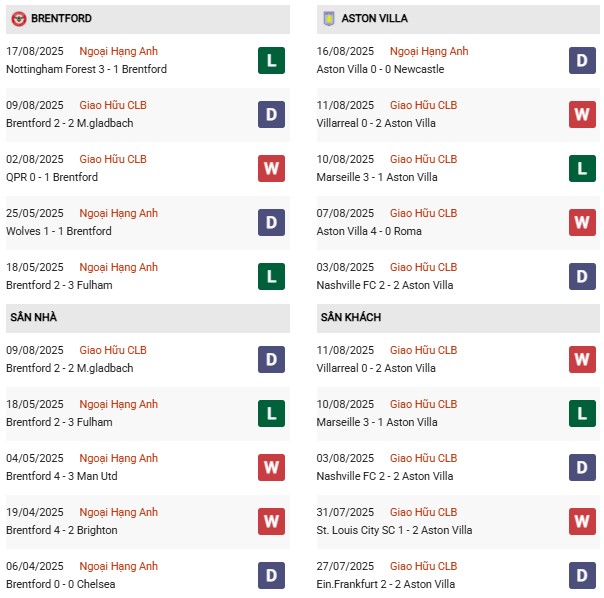
Task: Click the Aston Villa club crest icon
Action: [x=328, y=18]
